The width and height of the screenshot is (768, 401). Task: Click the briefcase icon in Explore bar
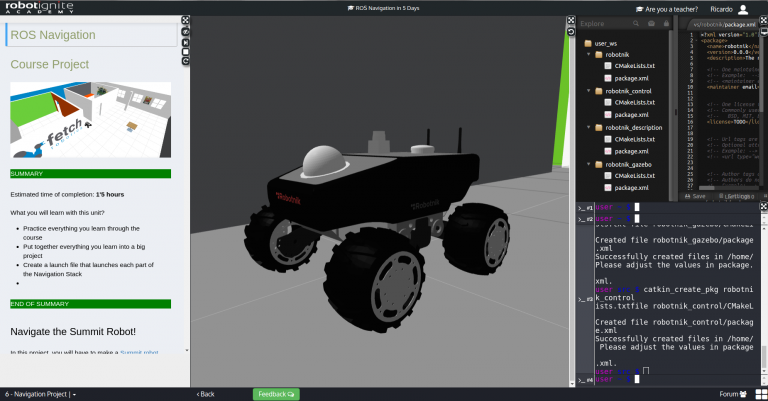tap(651, 24)
